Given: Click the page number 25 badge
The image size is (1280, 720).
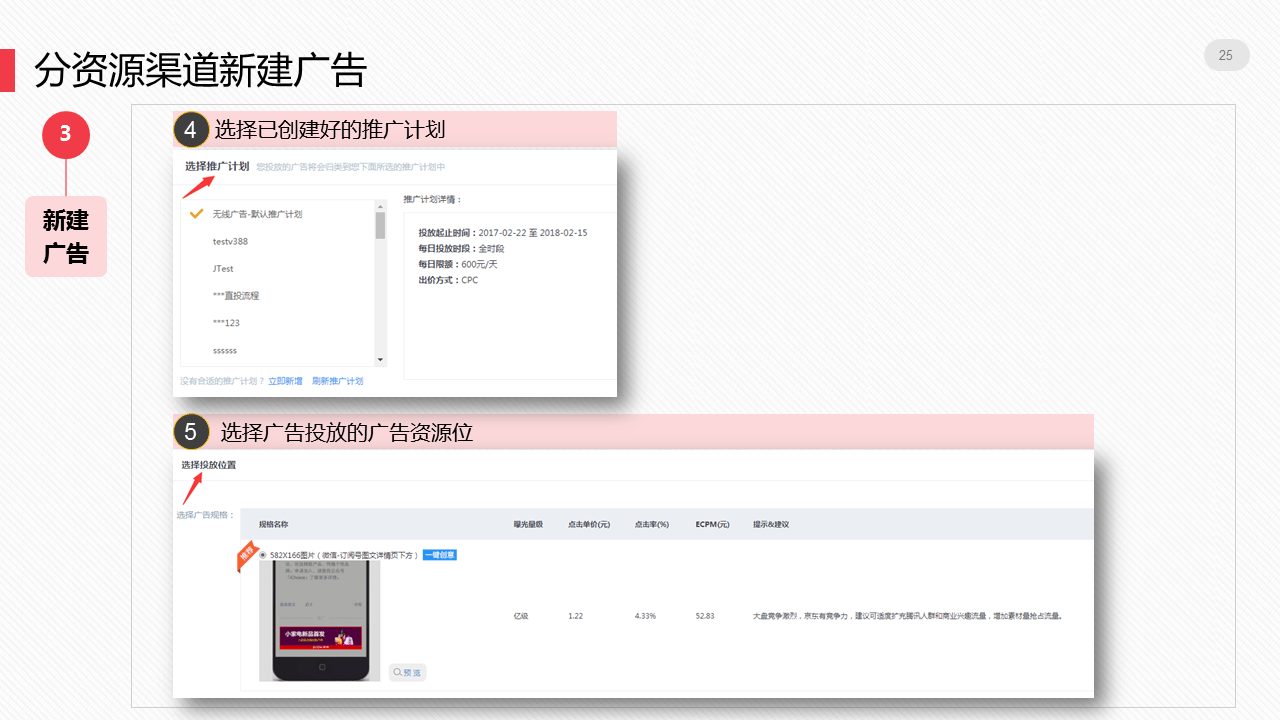Looking at the screenshot, I should (1226, 55).
